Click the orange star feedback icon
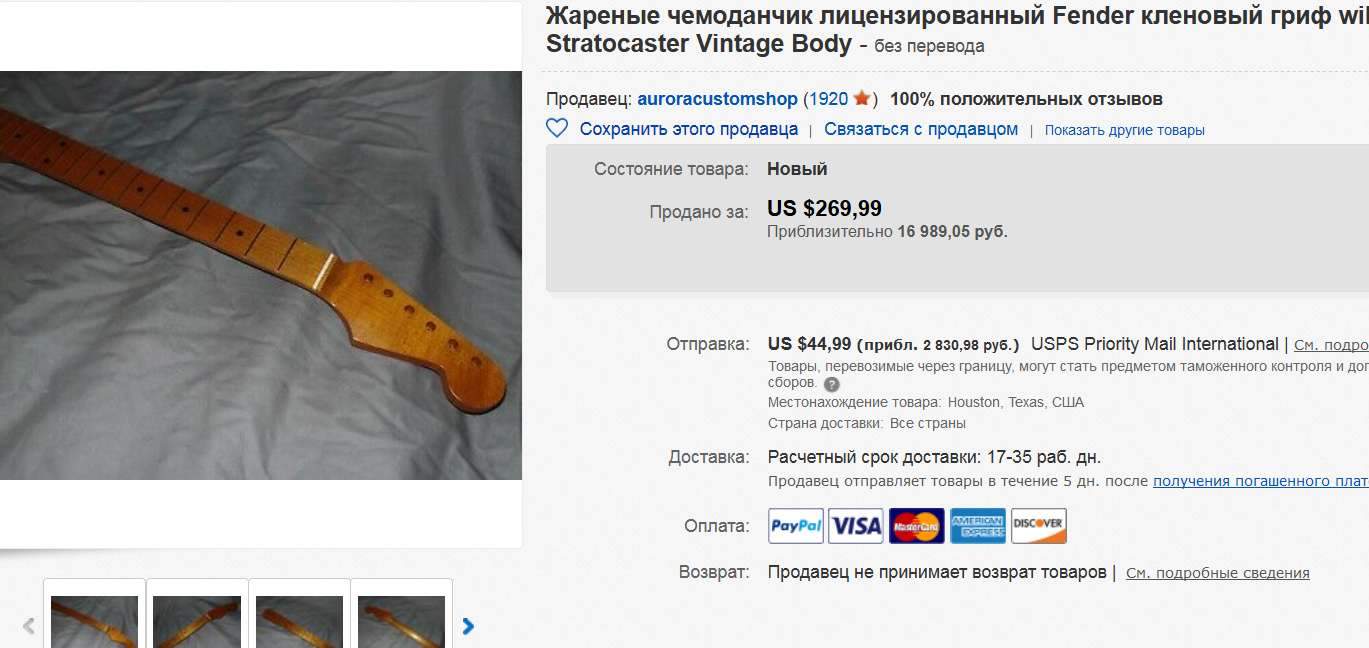1369x648 pixels. [x=862, y=99]
